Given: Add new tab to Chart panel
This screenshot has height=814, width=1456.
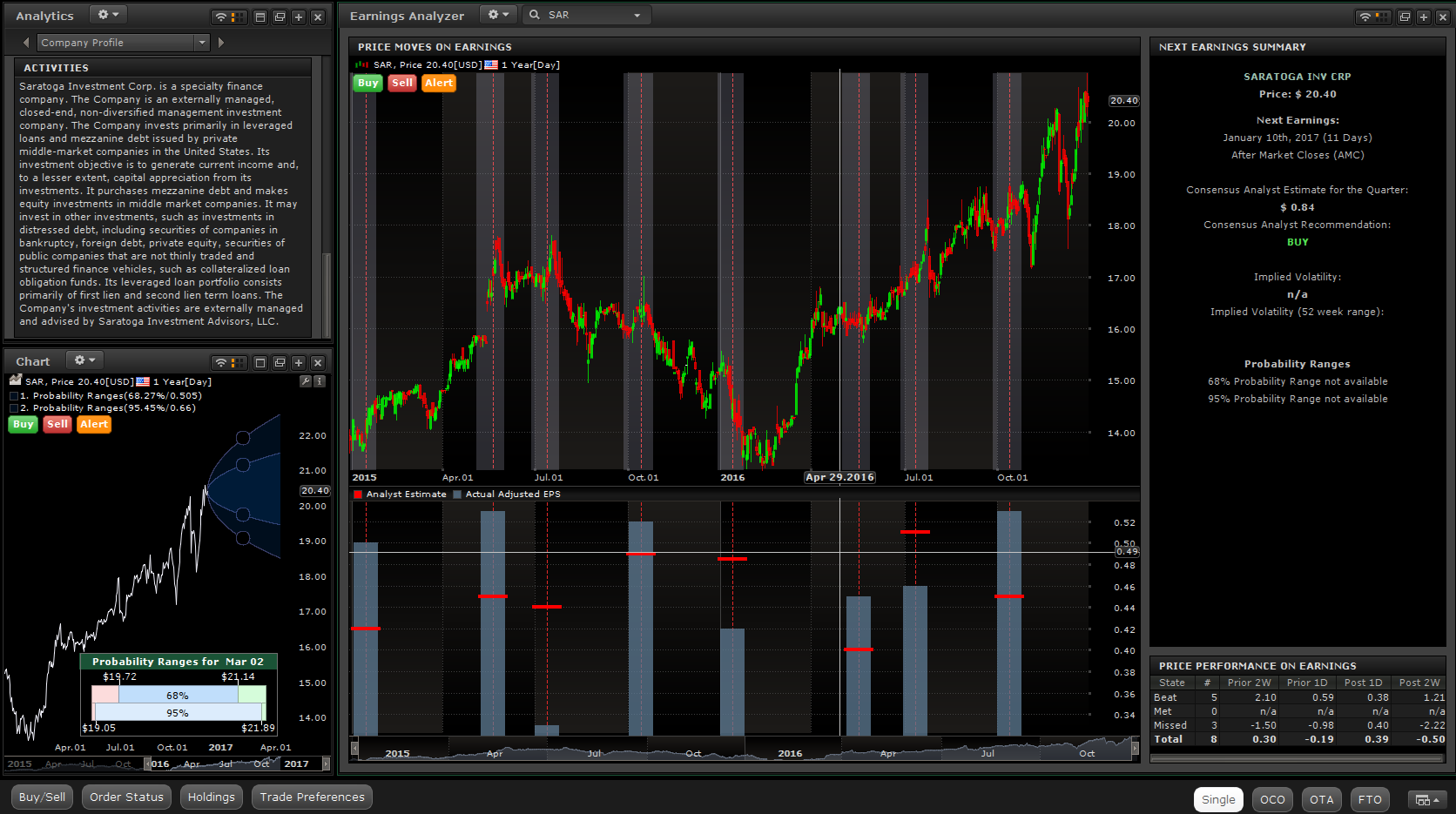Looking at the screenshot, I should pyautogui.click(x=299, y=363).
